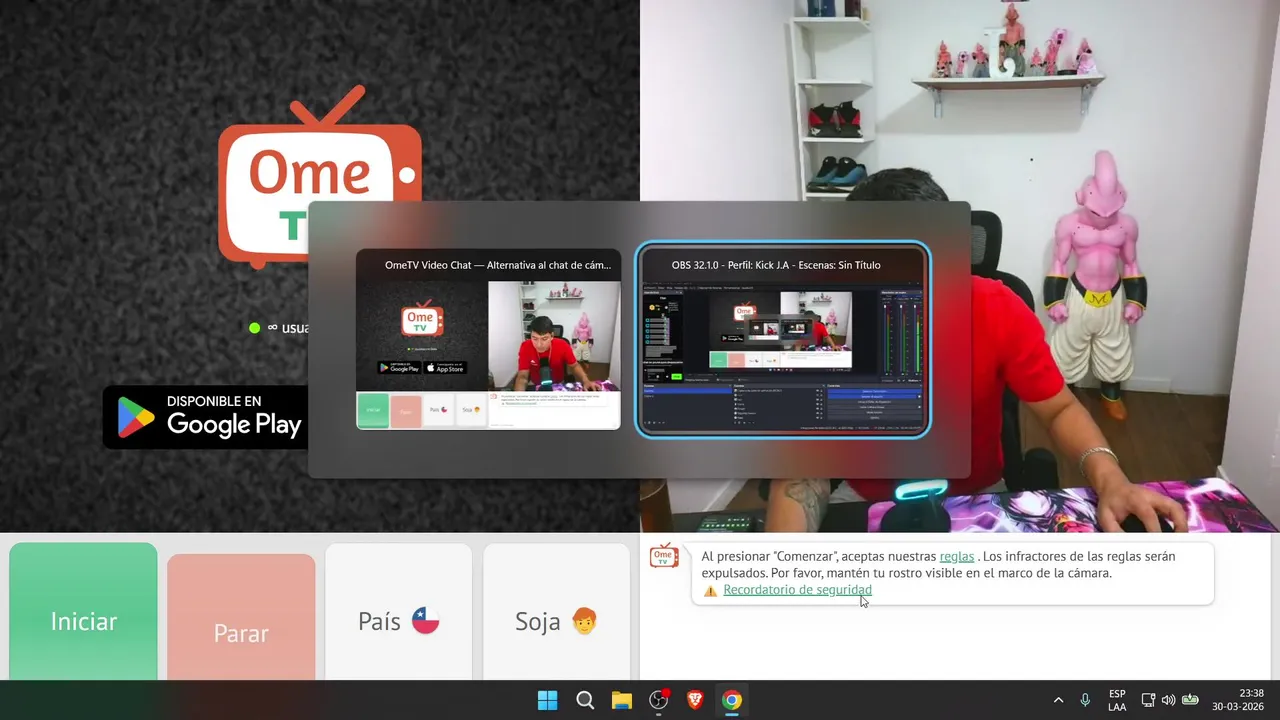This screenshot has height=720, width=1280.
Task: Click the warning triangle icon before Recordatorio
Action: click(x=710, y=591)
